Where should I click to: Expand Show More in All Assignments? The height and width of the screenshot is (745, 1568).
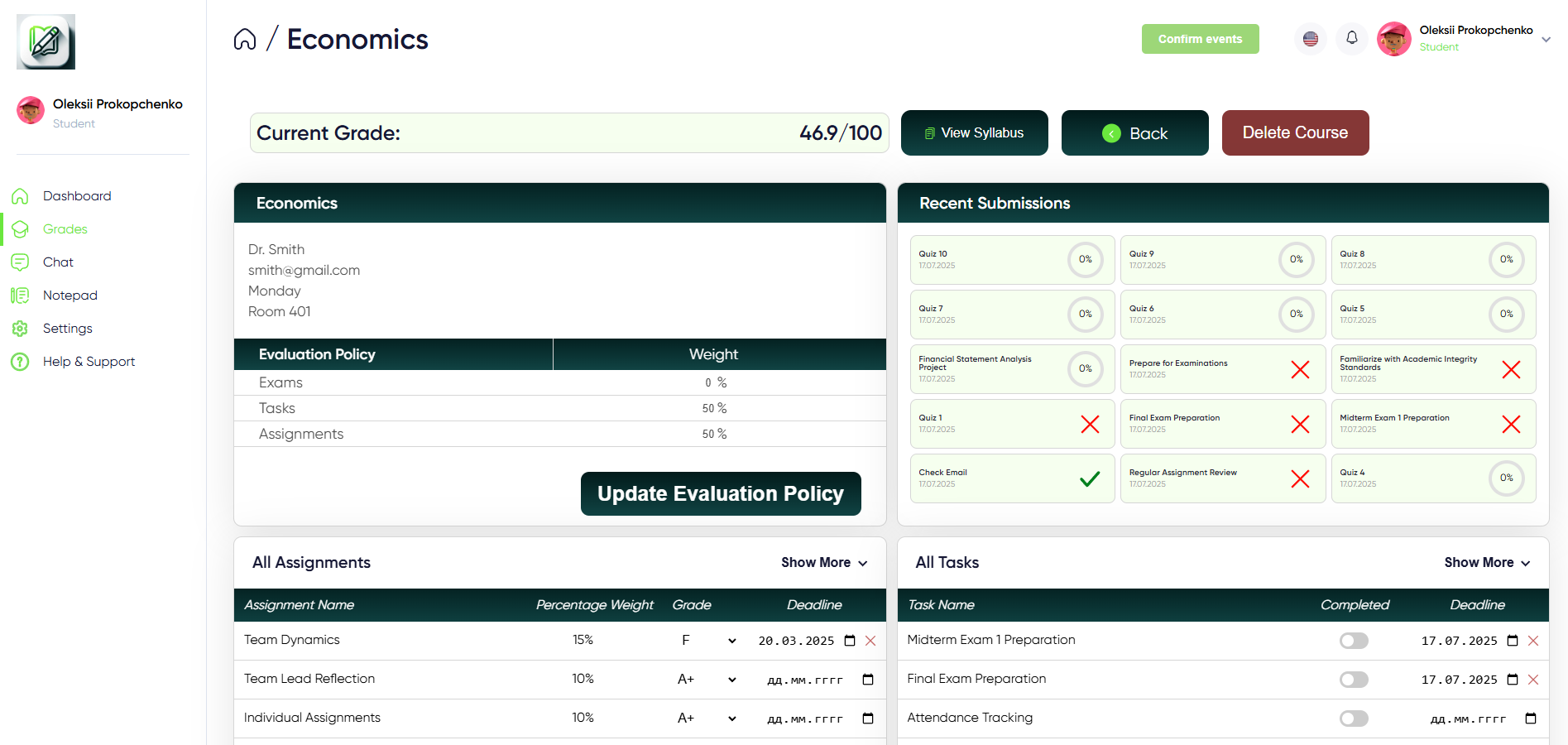pyautogui.click(x=824, y=563)
